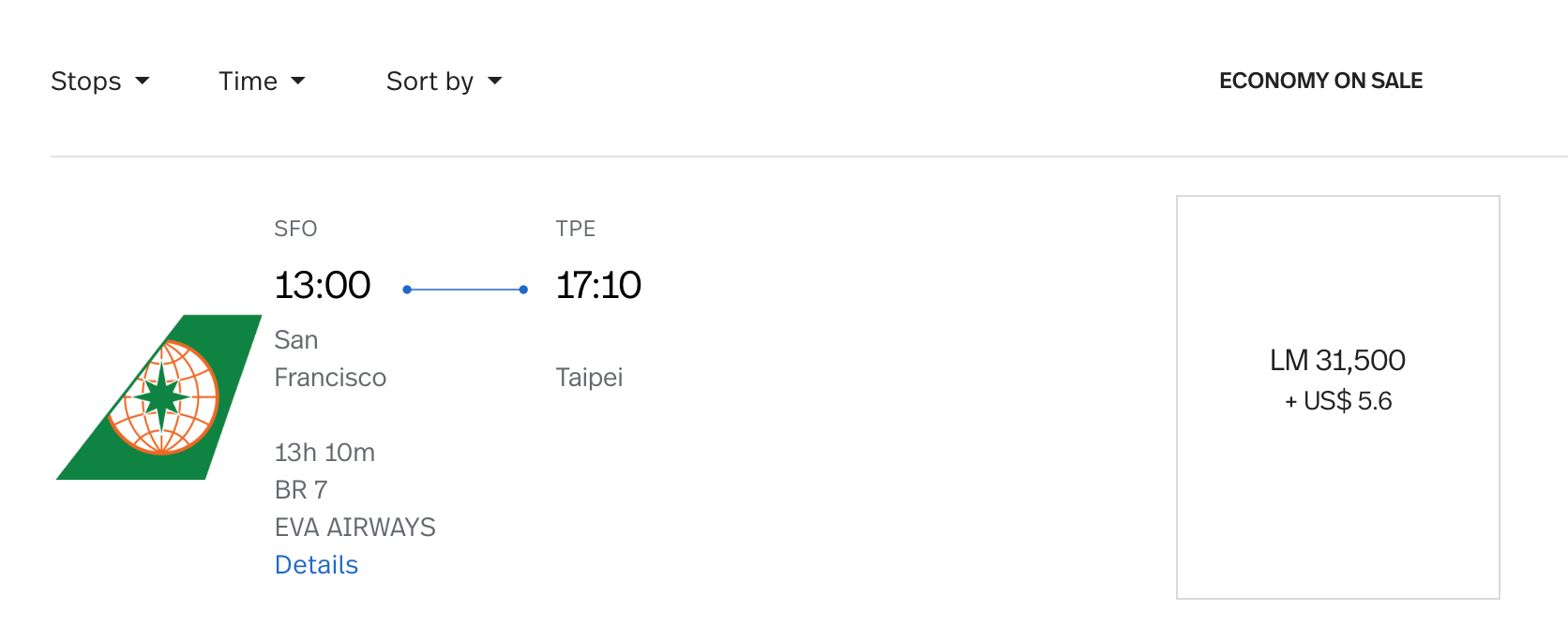Open flight Details link

(316, 565)
